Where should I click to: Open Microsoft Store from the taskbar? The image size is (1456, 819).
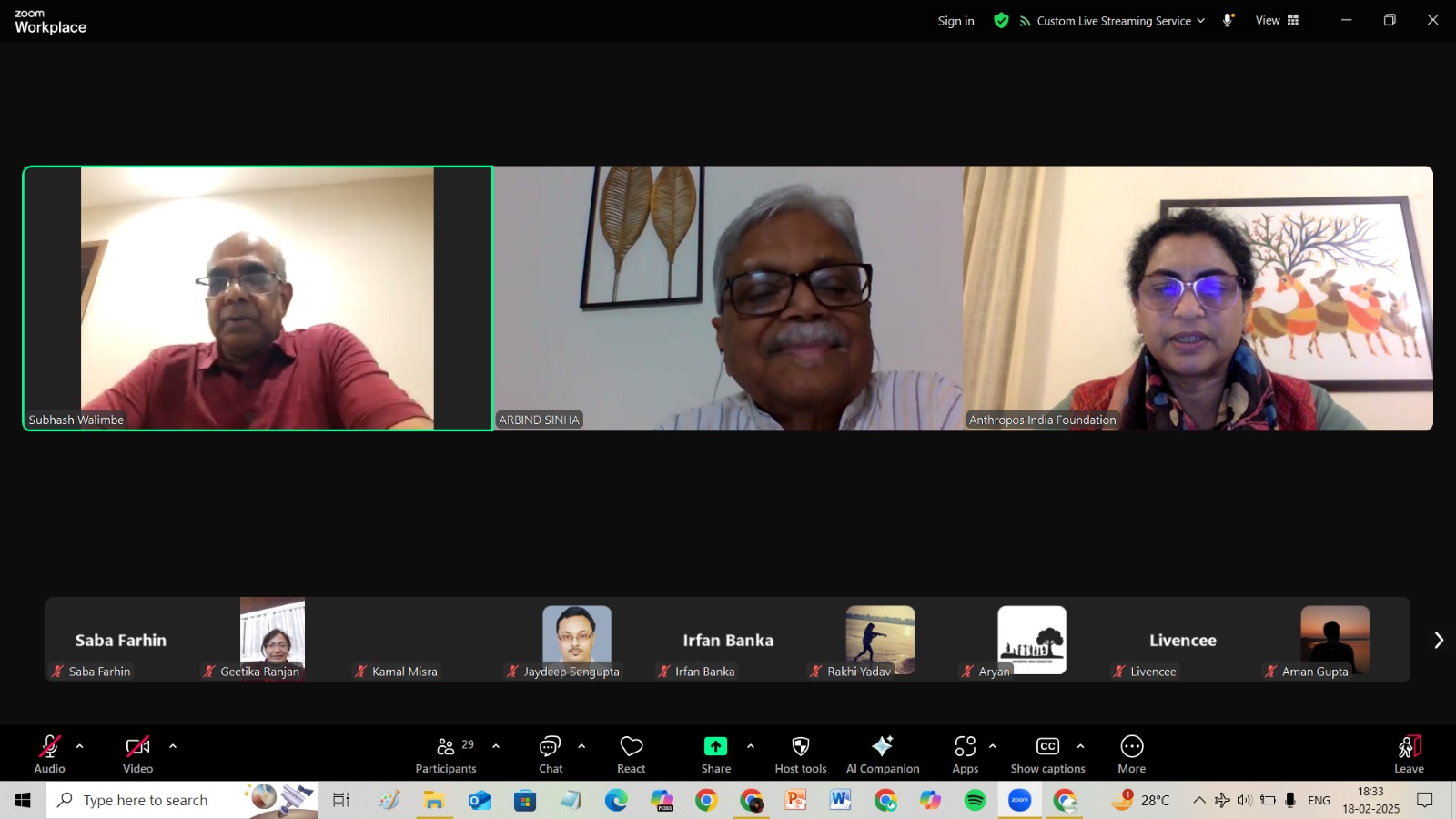(x=525, y=800)
